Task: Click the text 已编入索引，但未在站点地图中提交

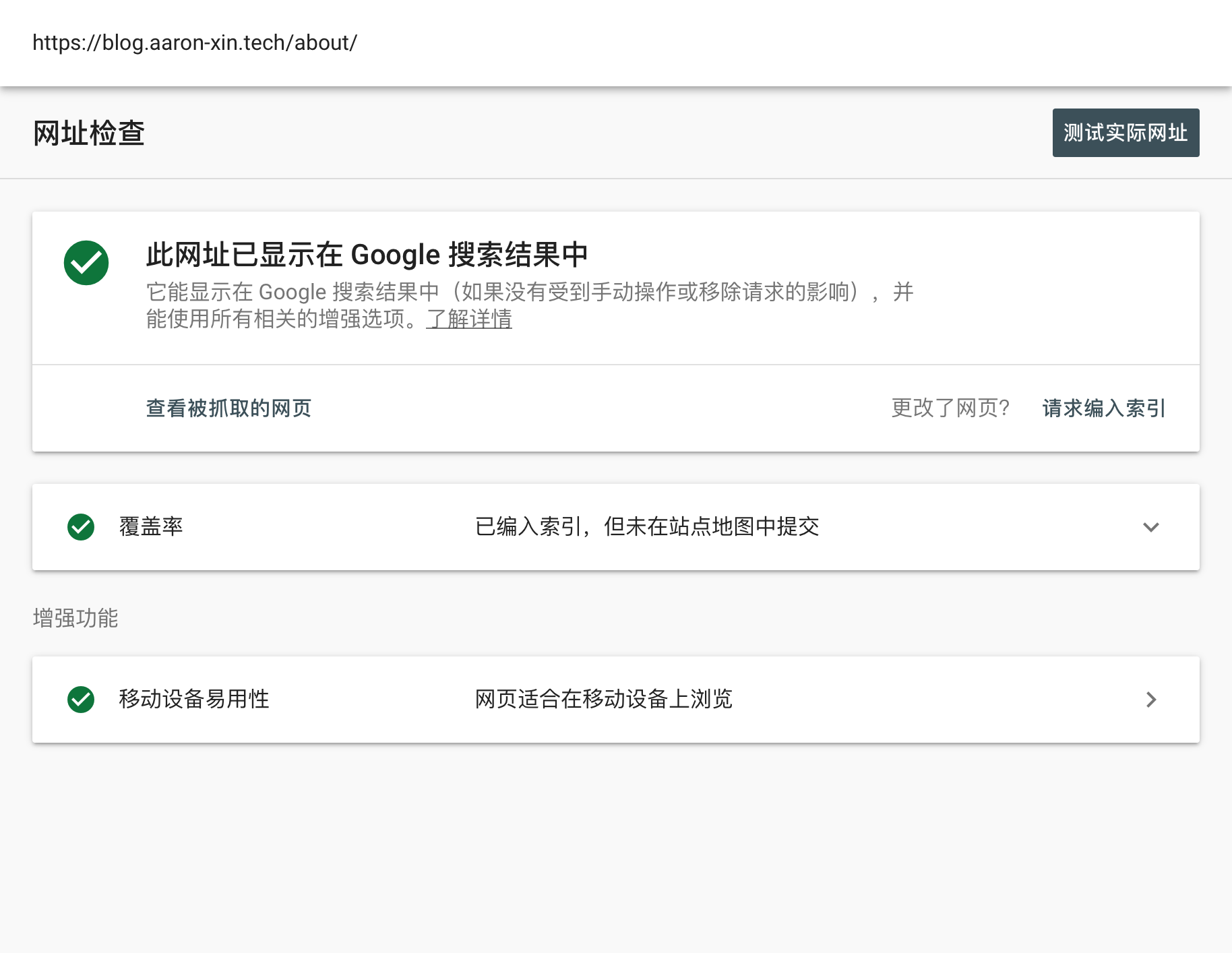Action: [x=647, y=526]
